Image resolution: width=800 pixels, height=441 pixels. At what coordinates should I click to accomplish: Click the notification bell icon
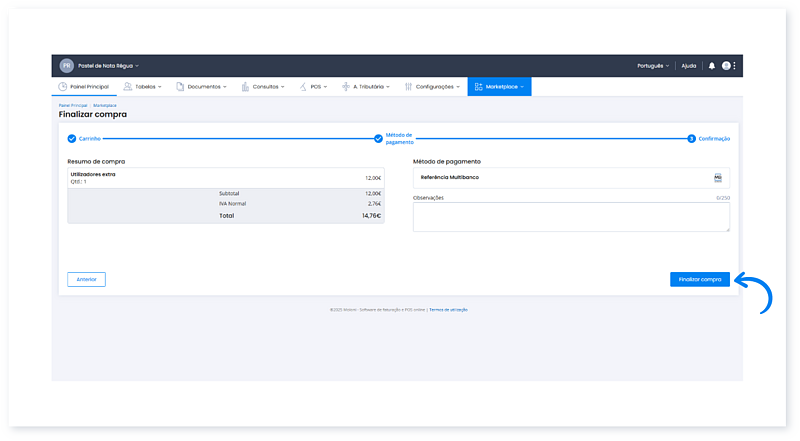(712, 66)
